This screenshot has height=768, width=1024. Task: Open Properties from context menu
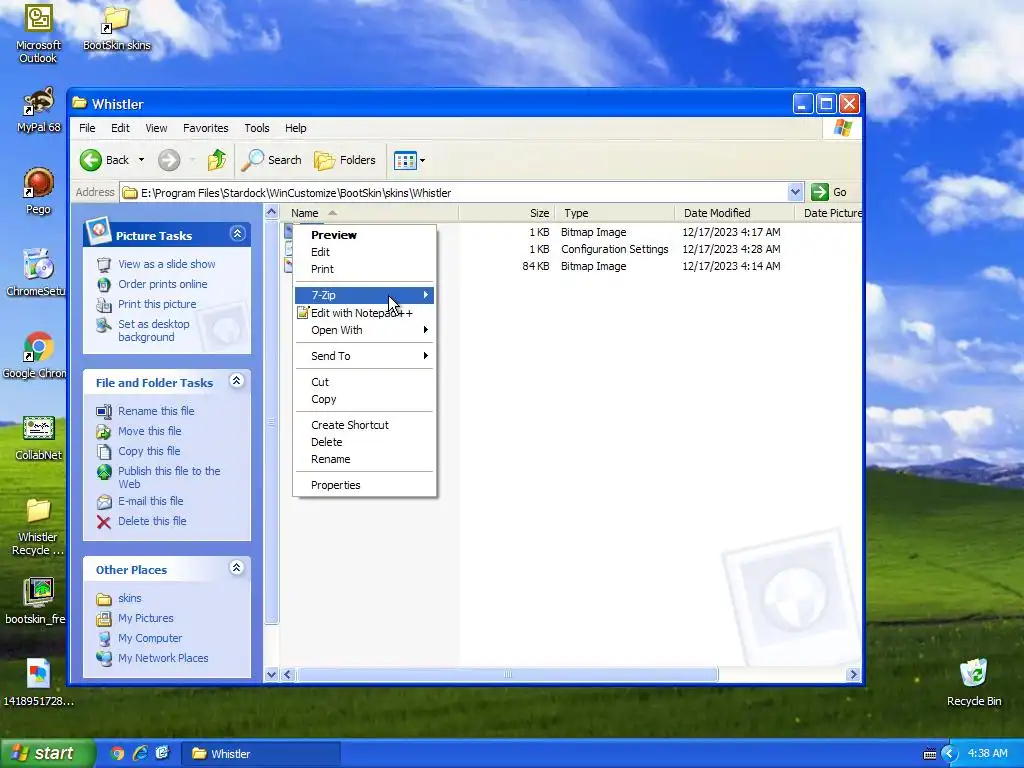pos(364,485)
